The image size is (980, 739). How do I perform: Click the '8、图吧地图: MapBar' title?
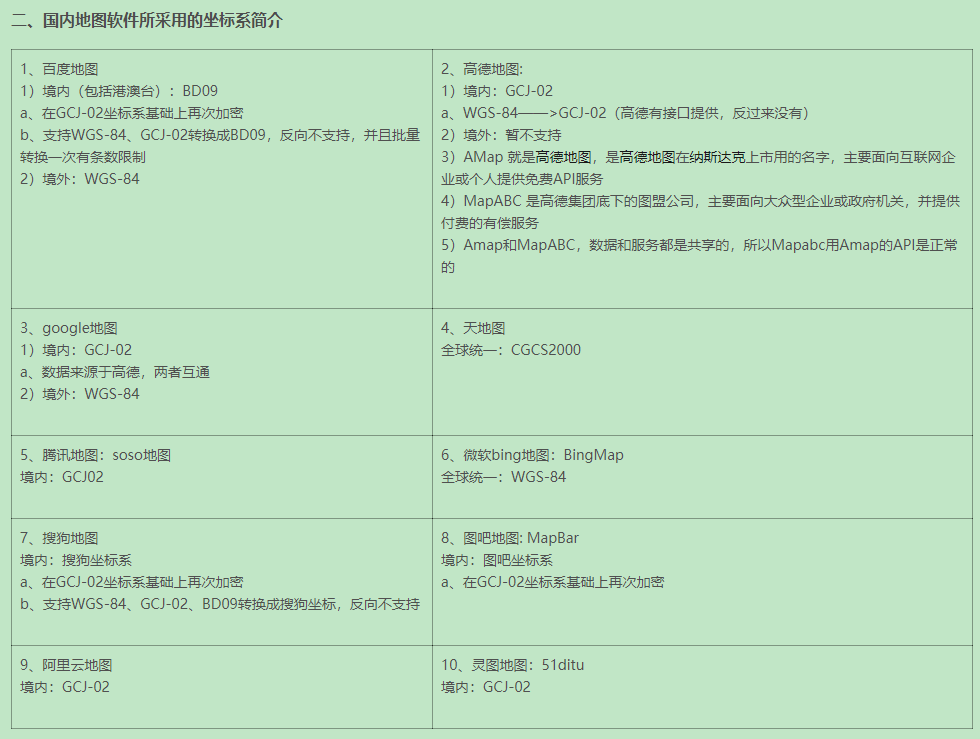tap(510, 538)
